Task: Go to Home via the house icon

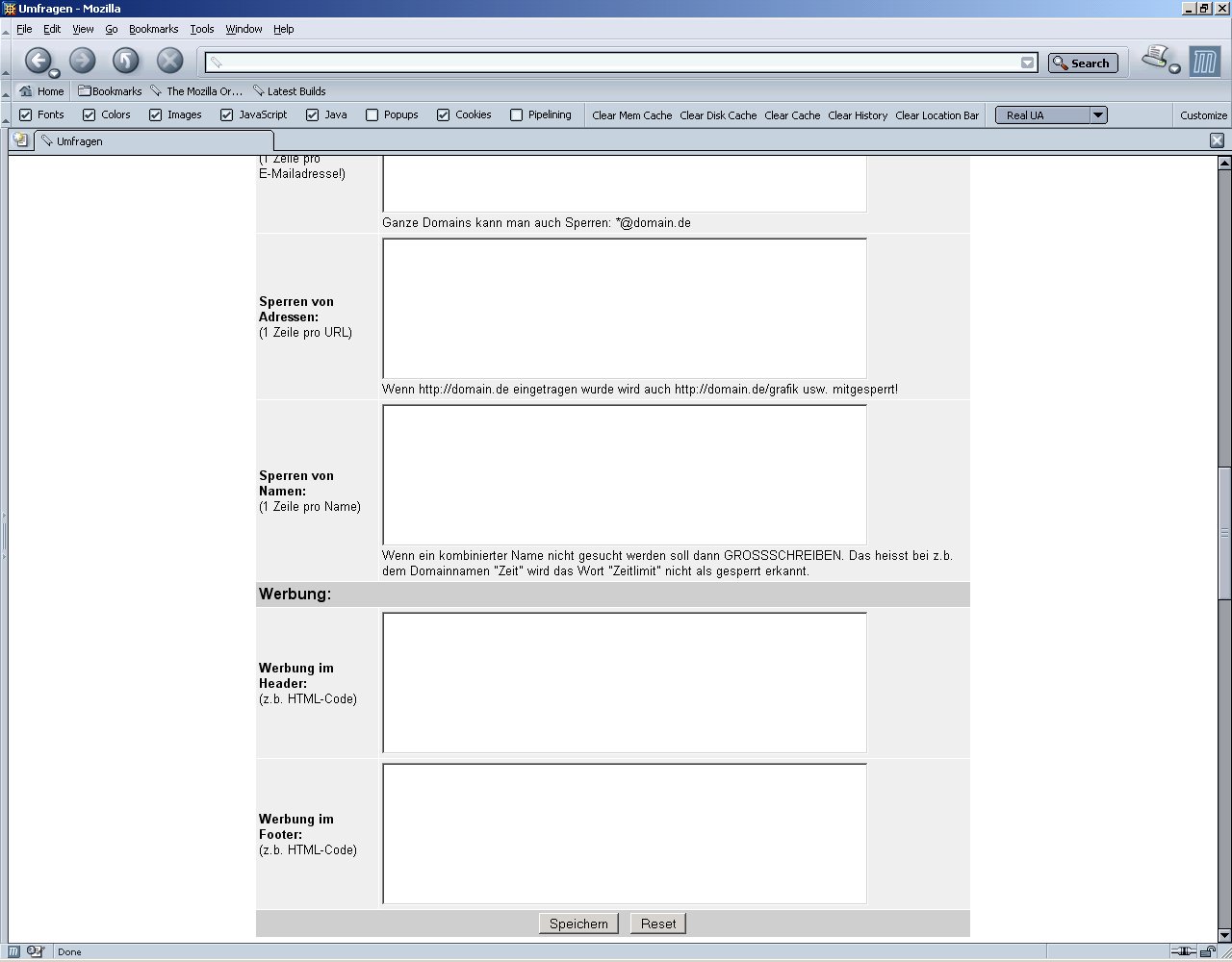Action: (41, 91)
